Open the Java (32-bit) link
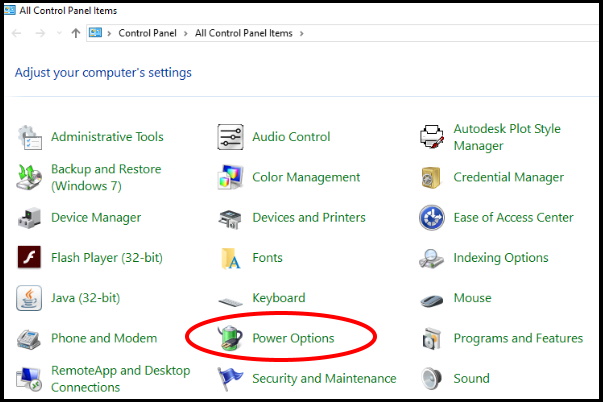Screen dimensions: 603x402 pyautogui.click(x=85, y=298)
